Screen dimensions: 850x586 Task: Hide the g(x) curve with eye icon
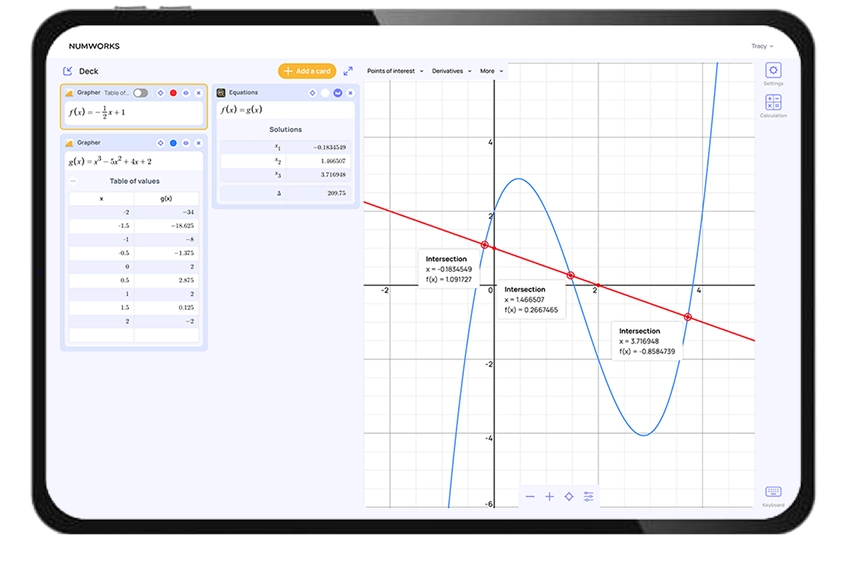coord(186,143)
